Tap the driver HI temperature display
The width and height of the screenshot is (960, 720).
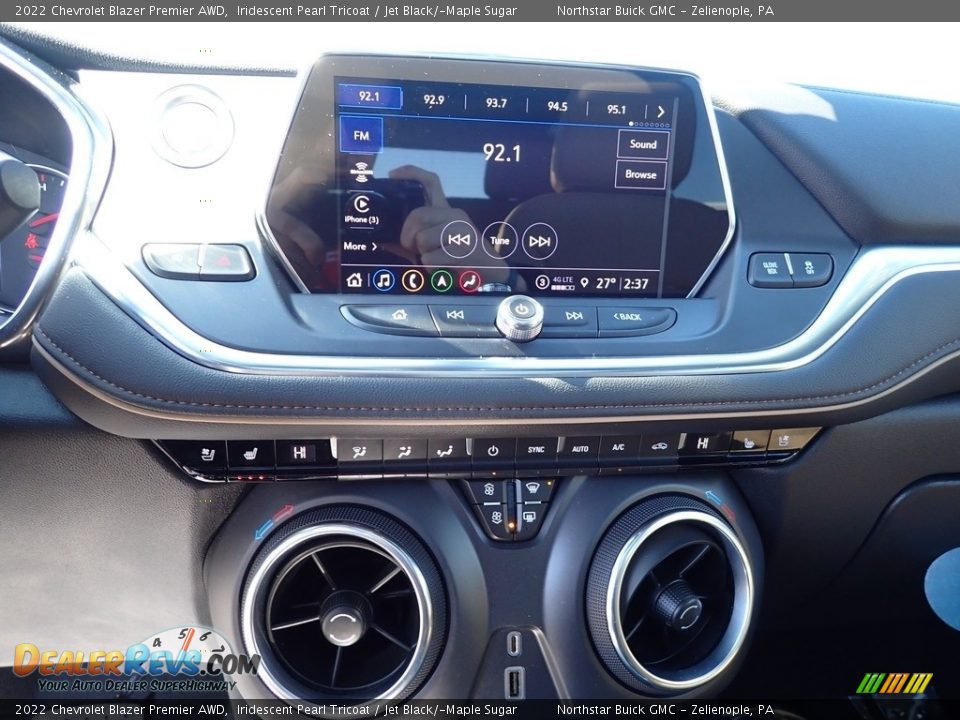(299, 452)
